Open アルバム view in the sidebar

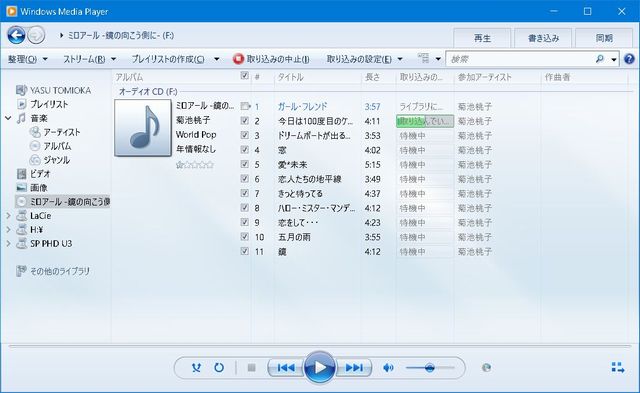click(57, 146)
